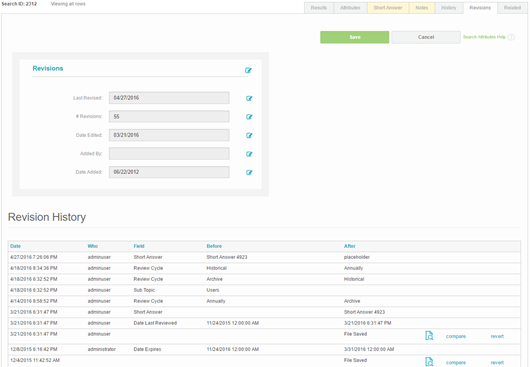Select 'Historical' in the Before column
The width and height of the screenshot is (530, 367).
click(216, 268)
